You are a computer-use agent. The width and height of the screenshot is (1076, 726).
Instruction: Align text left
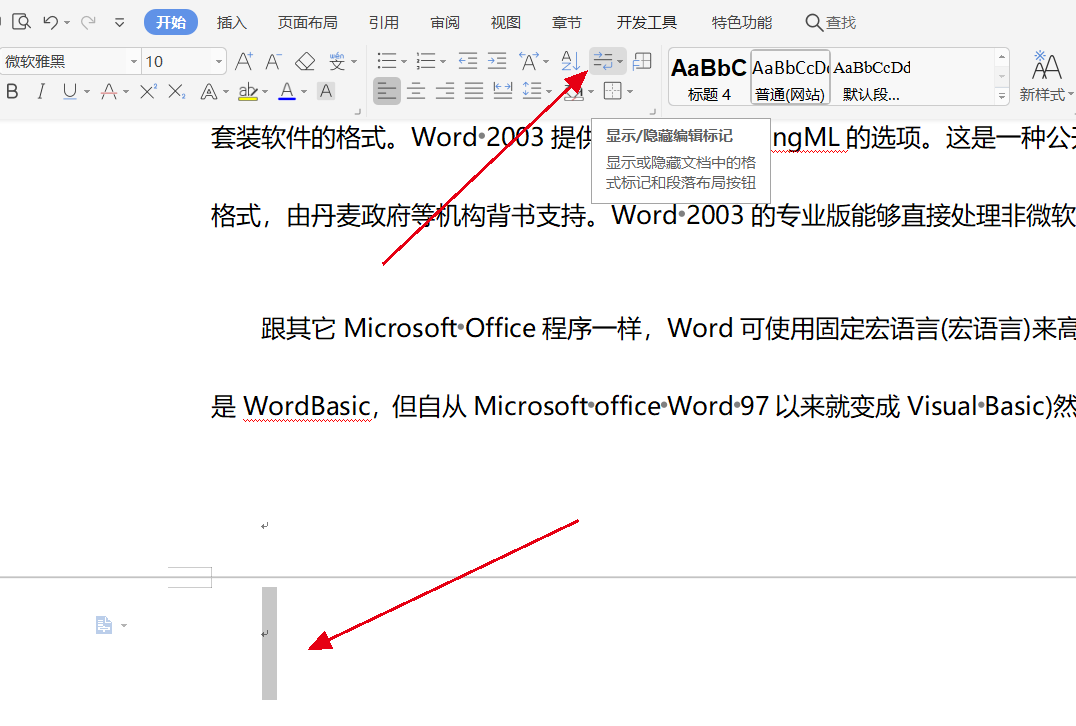point(387,91)
